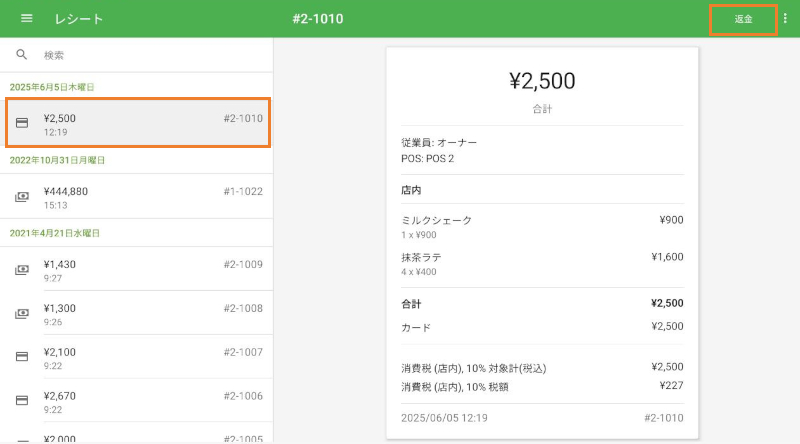
Task: Click POS: POS 2 line
Action: (x=428, y=159)
